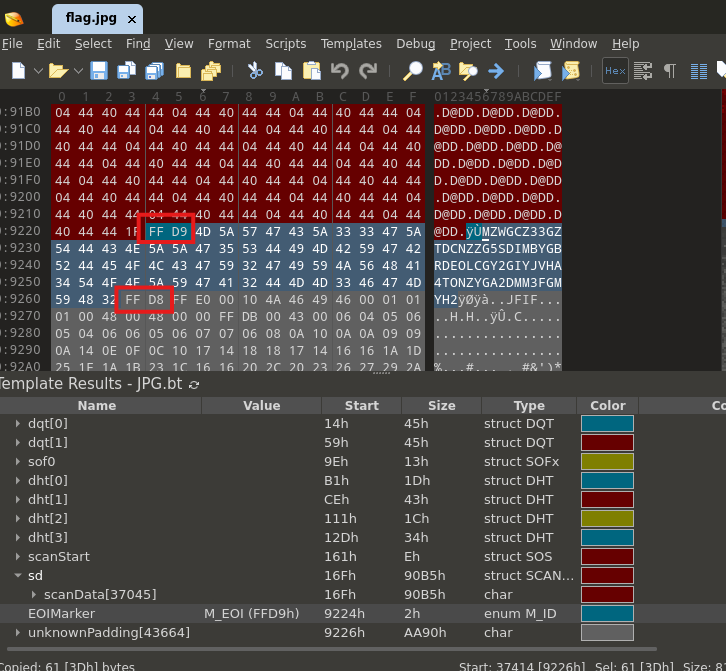This screenshot has width=726, height=671.
Task: Expand the sof0 tree row
Action: (x=18, y=461)
